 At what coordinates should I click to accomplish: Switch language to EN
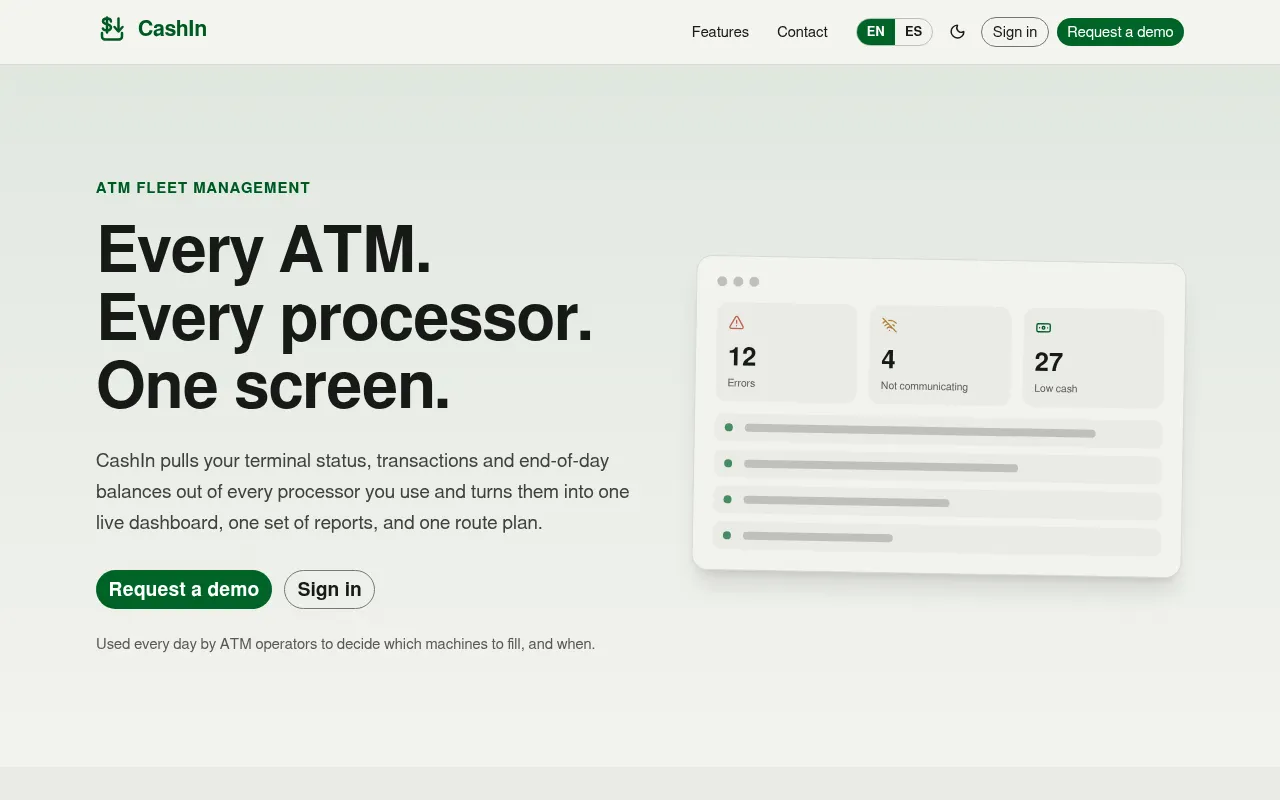(x=876, y=32)
